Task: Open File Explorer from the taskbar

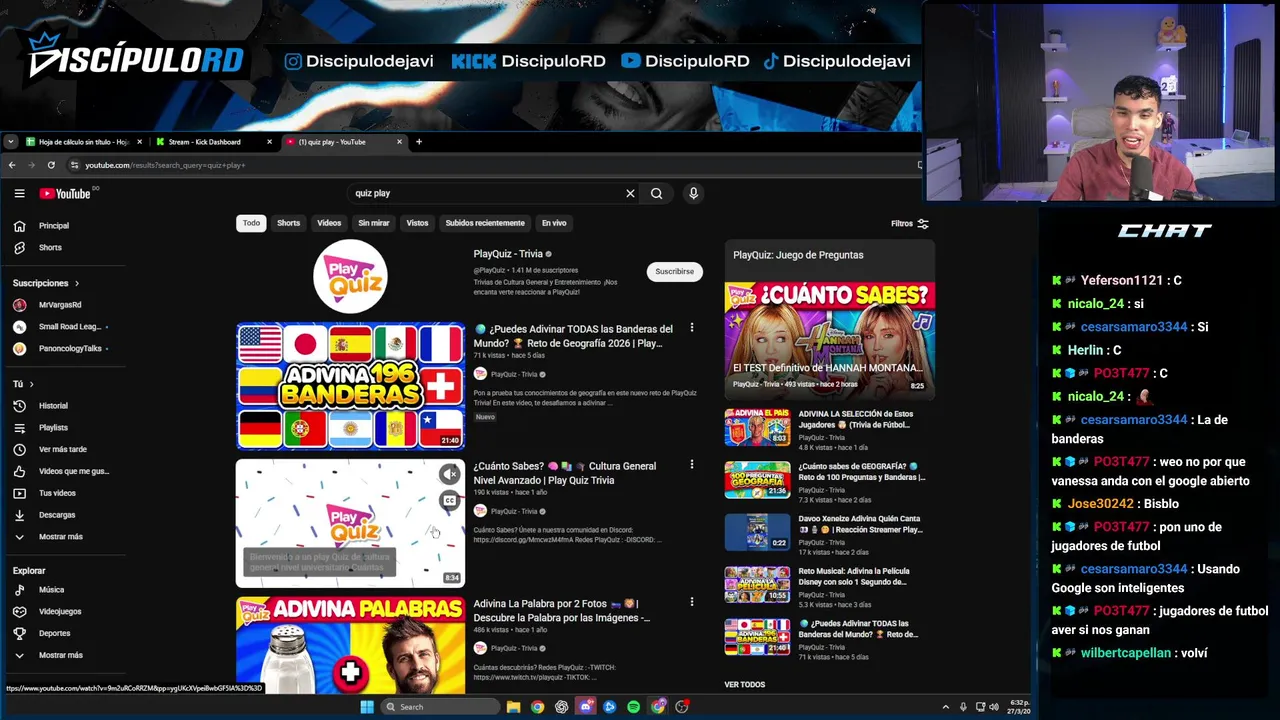Action: tap(513, 707)
